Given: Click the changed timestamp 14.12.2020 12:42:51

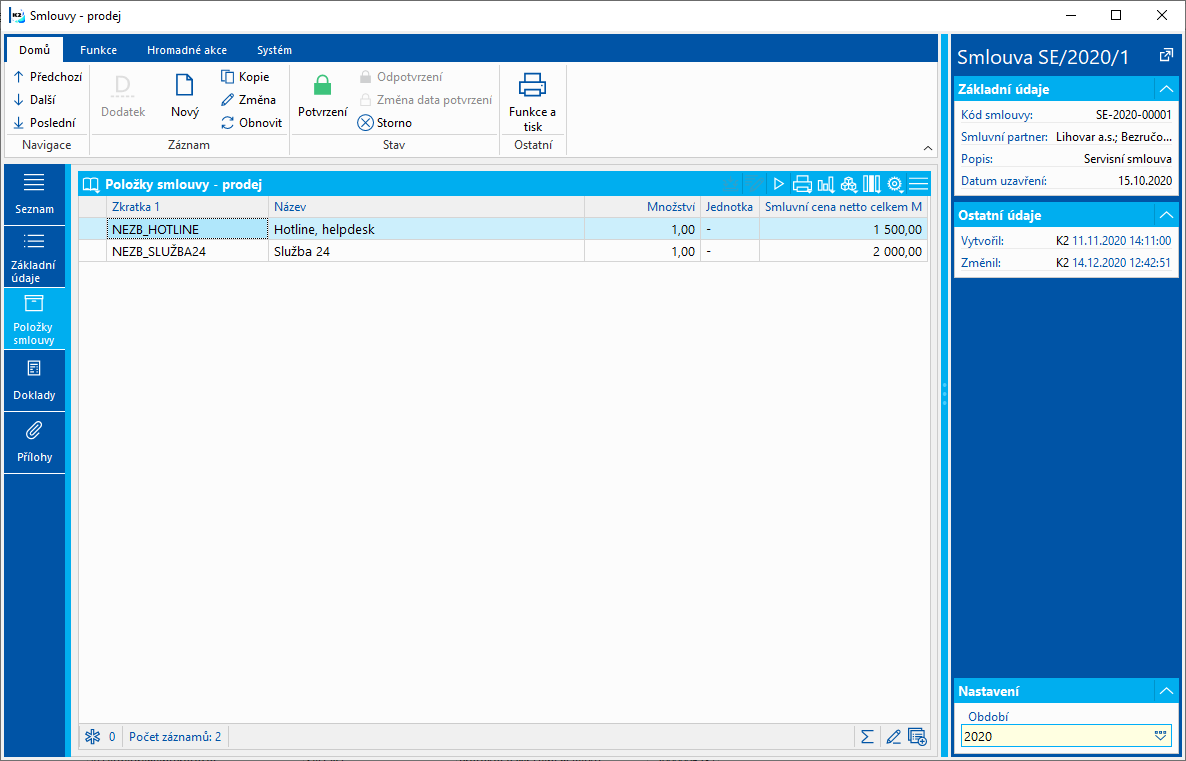Looking at the screenshot, I should pos(1122,262).
